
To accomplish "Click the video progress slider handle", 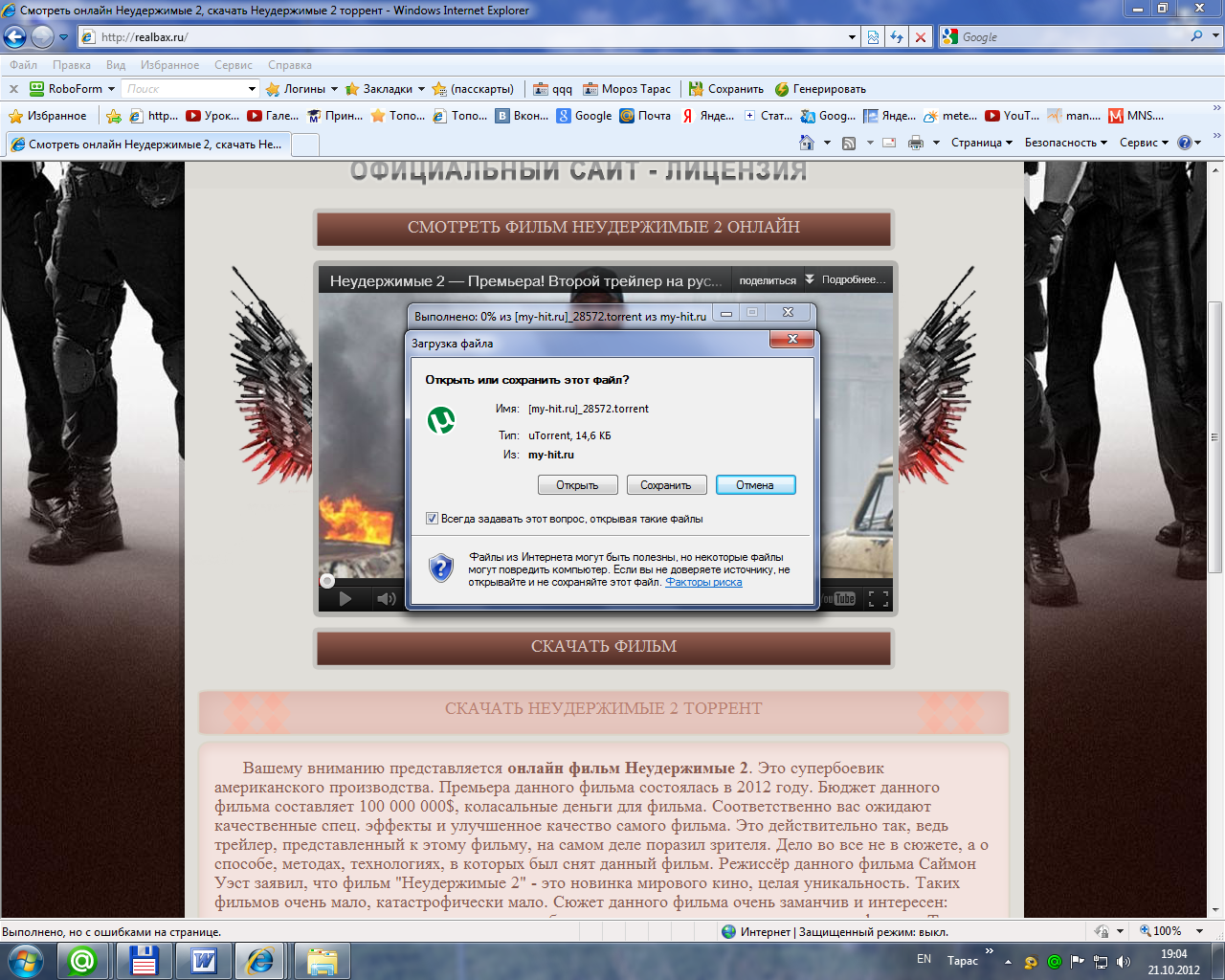I will 327,581.
